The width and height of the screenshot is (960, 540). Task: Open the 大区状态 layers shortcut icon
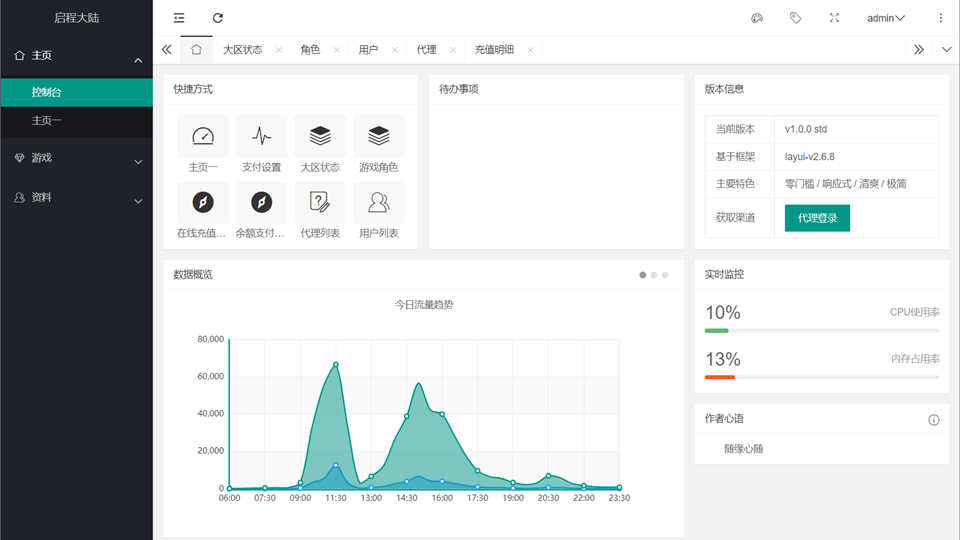[320, 136]
